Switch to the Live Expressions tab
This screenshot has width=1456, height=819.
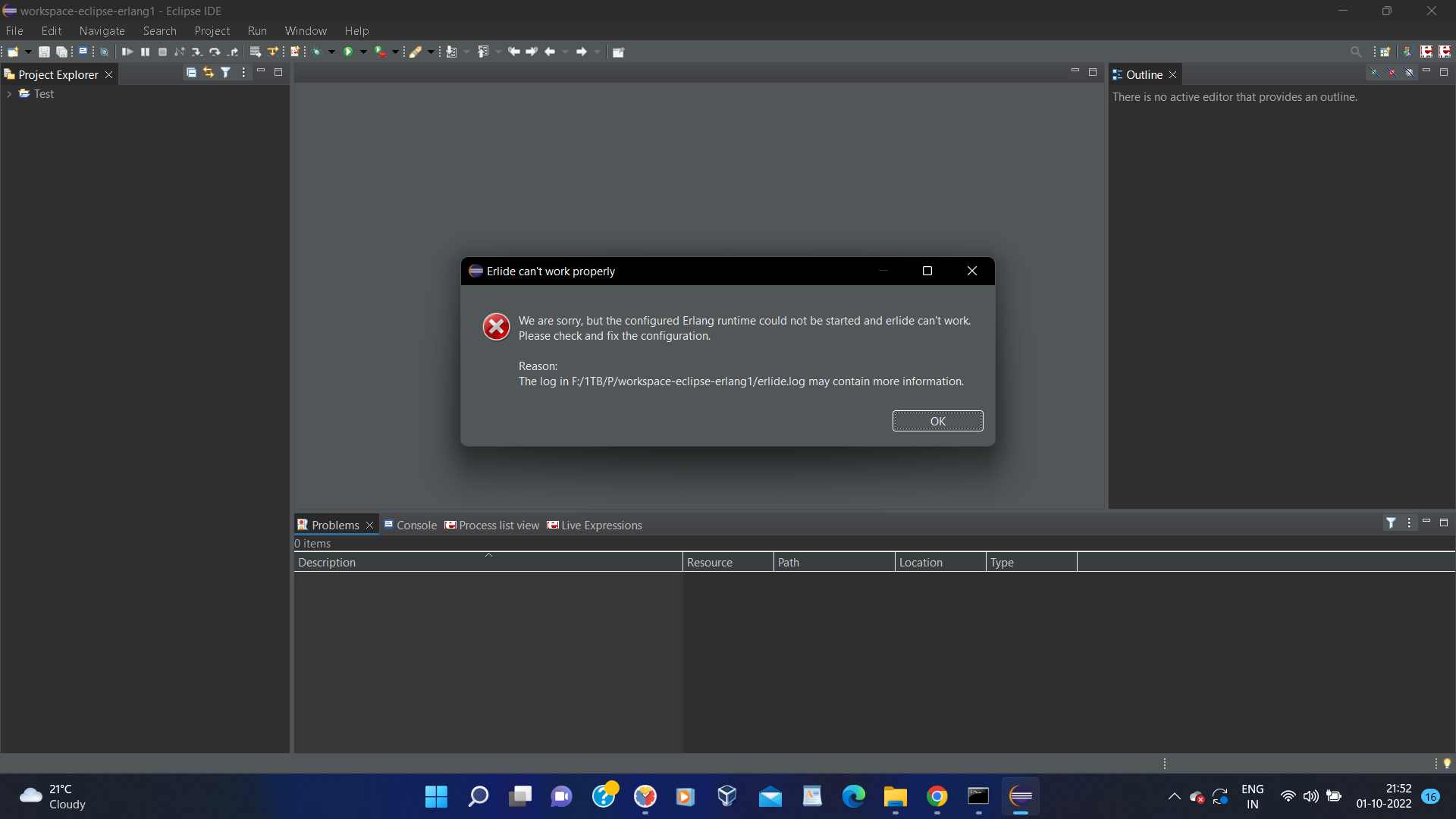pyautogui.click(x=595, y=525)
